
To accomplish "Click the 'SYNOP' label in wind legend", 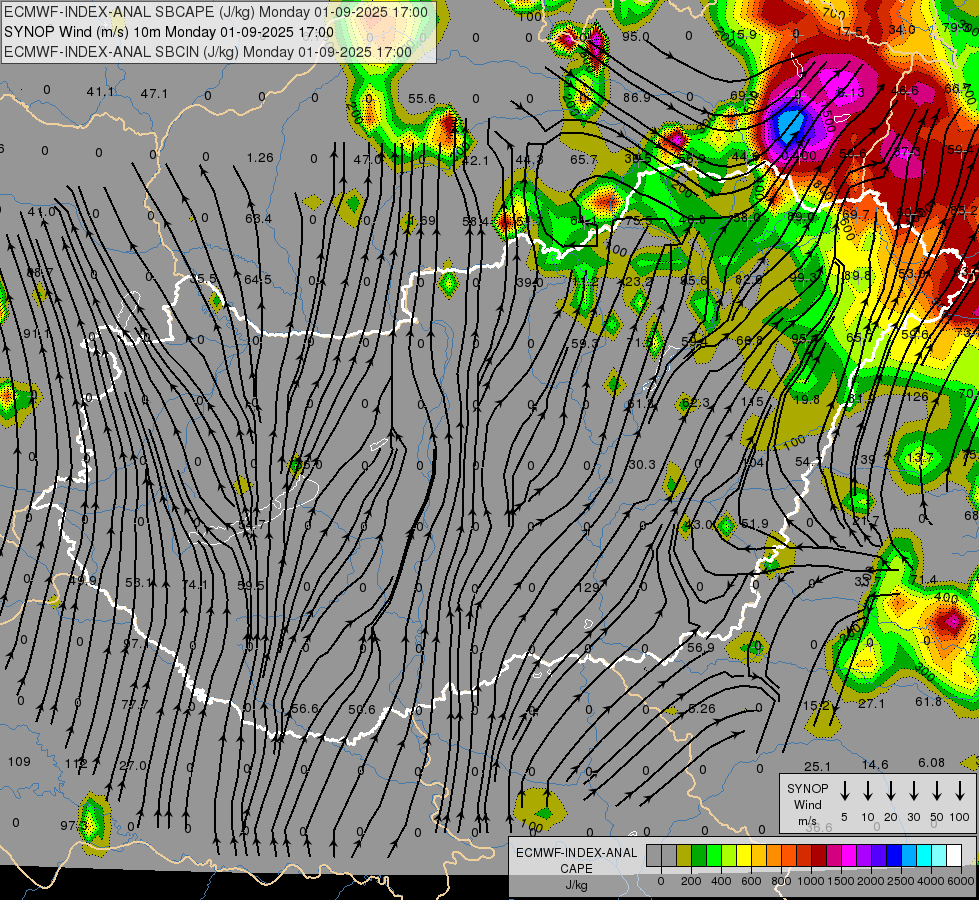I will coord(807,788).
